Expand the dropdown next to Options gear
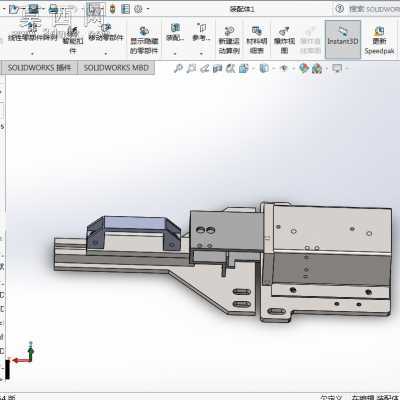Viewport: 400px width, 400px height. pyautogui.click(x=148, y=9)
